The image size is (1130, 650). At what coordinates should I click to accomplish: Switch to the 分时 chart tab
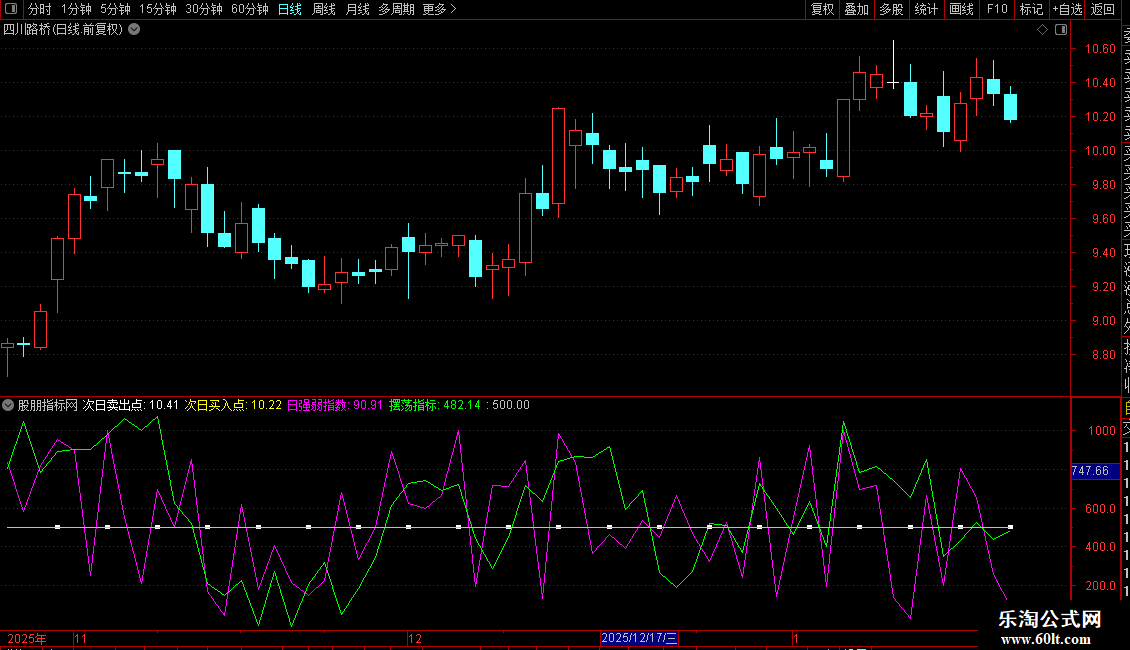point(39,9)
